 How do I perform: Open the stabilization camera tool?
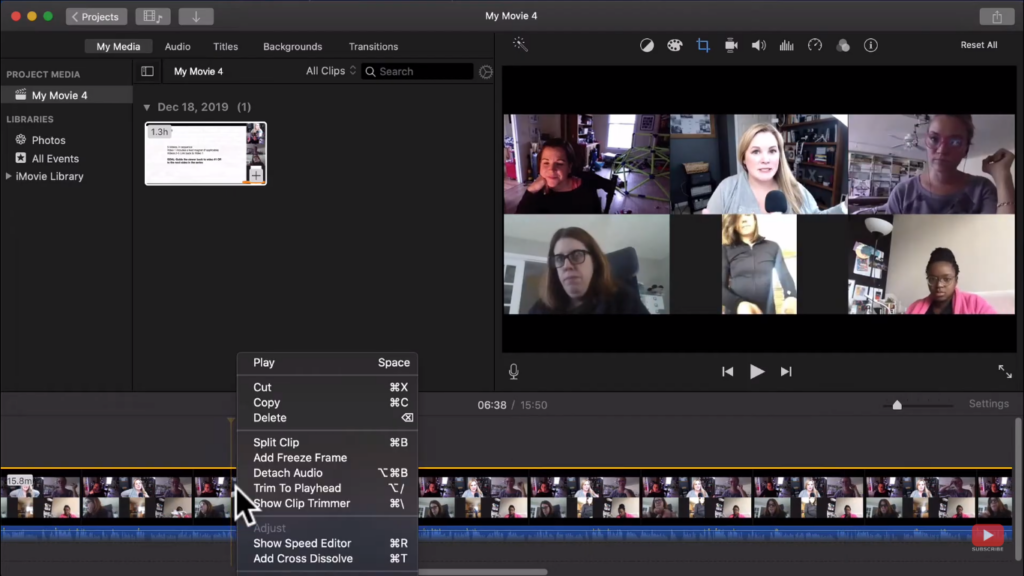coord(731,45)
